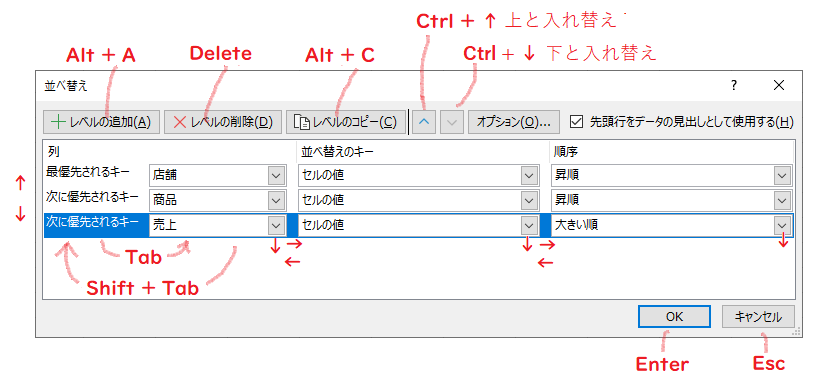Image resolution: width=816 pixels, height=387 pixels.
Task: Move the level down with the down arrow
Action: (x=452, y=122)
